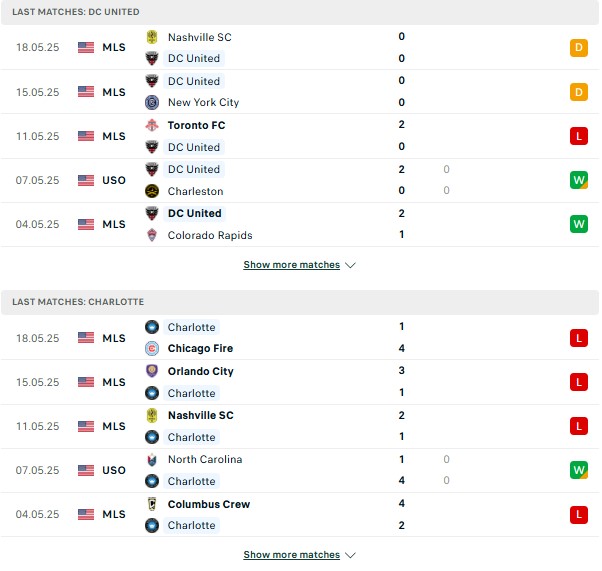Click the Nashville SC crest in DC United matches

pos(152,37)
